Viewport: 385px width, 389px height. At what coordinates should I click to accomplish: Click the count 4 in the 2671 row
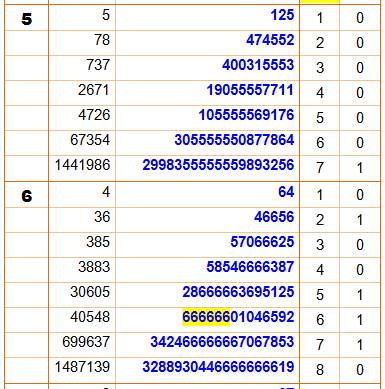coord(320,93)
